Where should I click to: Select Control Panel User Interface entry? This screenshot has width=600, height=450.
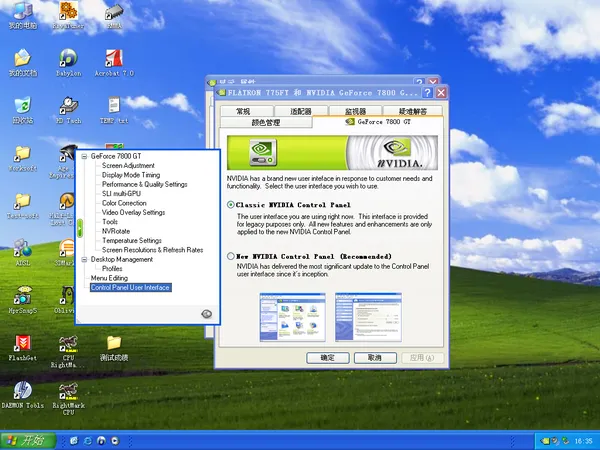tap(130, 287)
